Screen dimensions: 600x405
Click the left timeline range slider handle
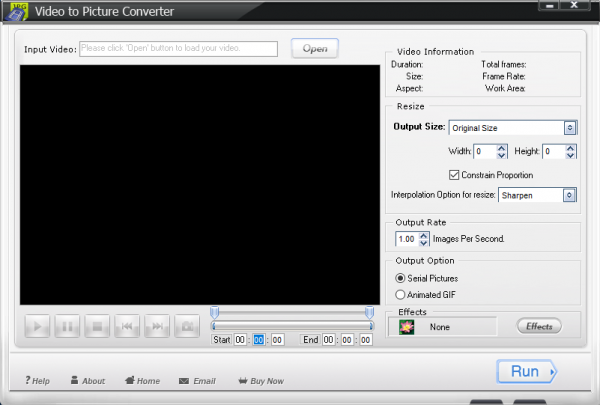click(x=214, y=312)
